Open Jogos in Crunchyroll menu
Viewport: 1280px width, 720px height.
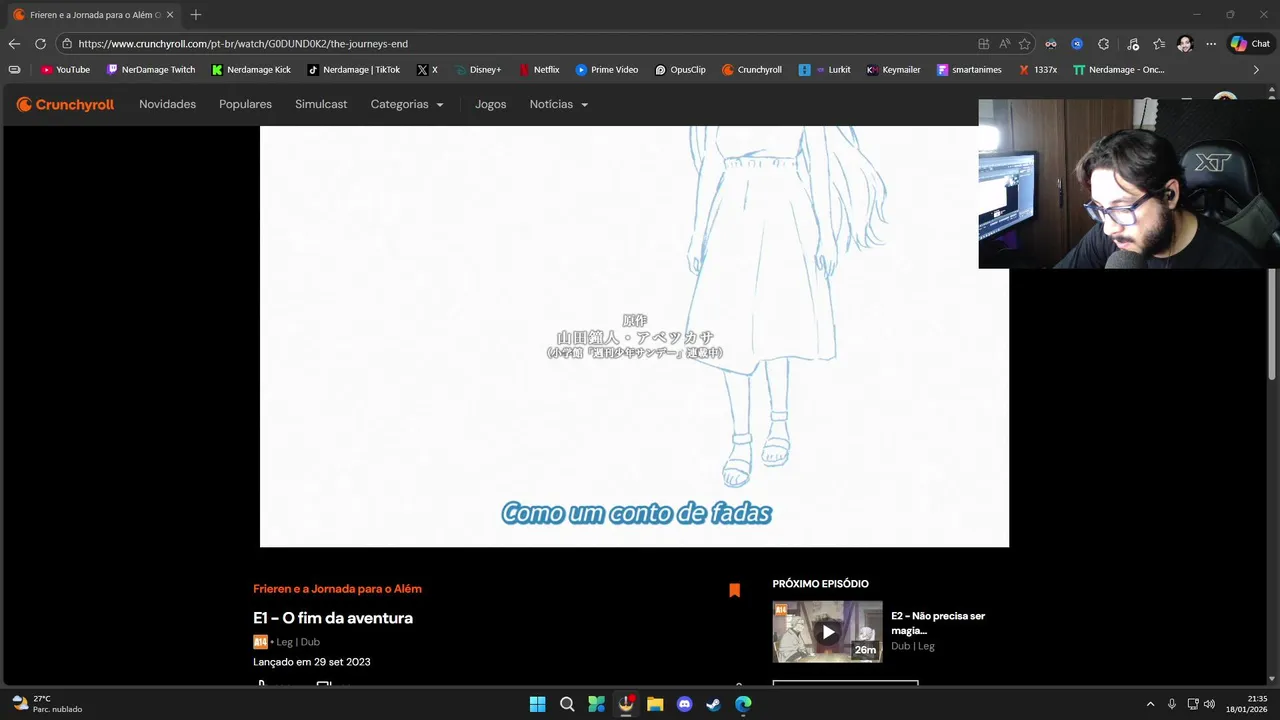pyautogui.click(x=490, y=104)
